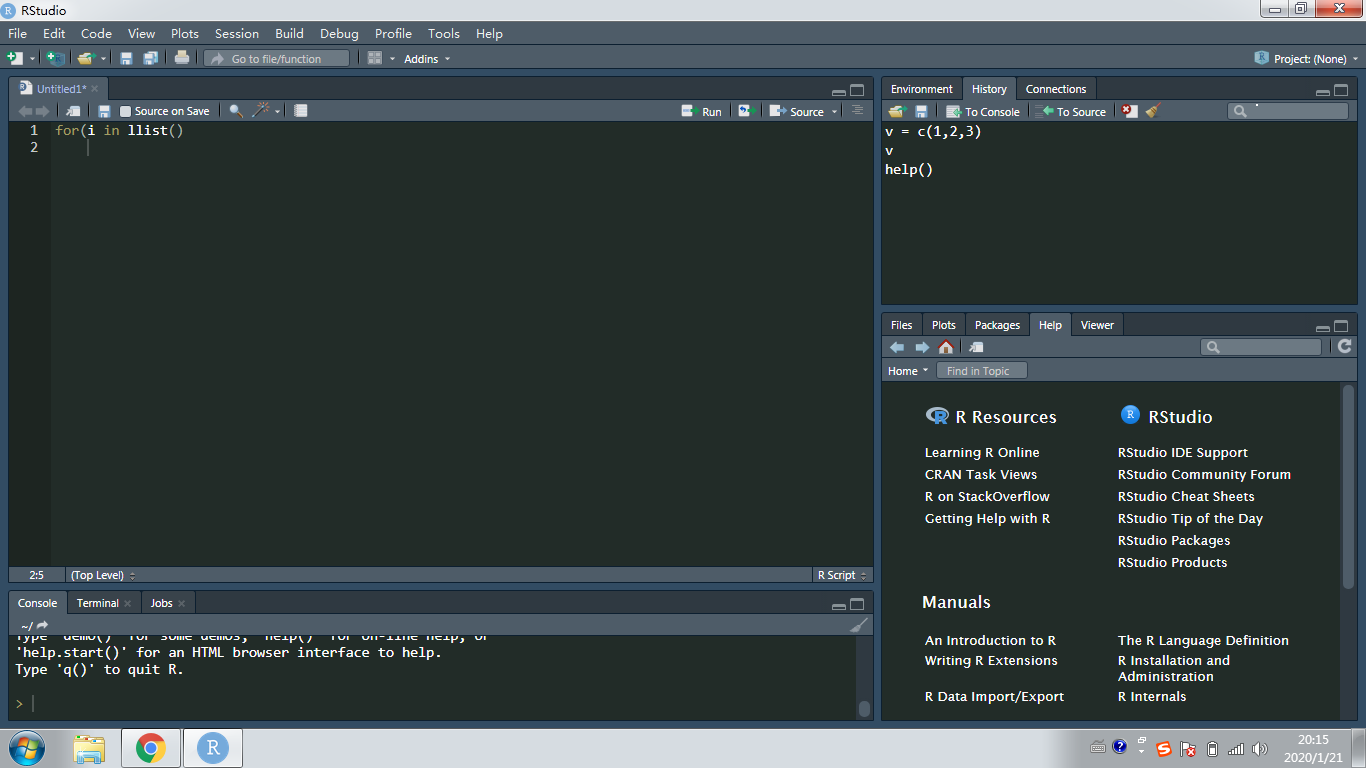Viewport: 1366px width, 768px height.
Task: Open Find/Replace with the magnifier icon
Action: tap(236, 111)
